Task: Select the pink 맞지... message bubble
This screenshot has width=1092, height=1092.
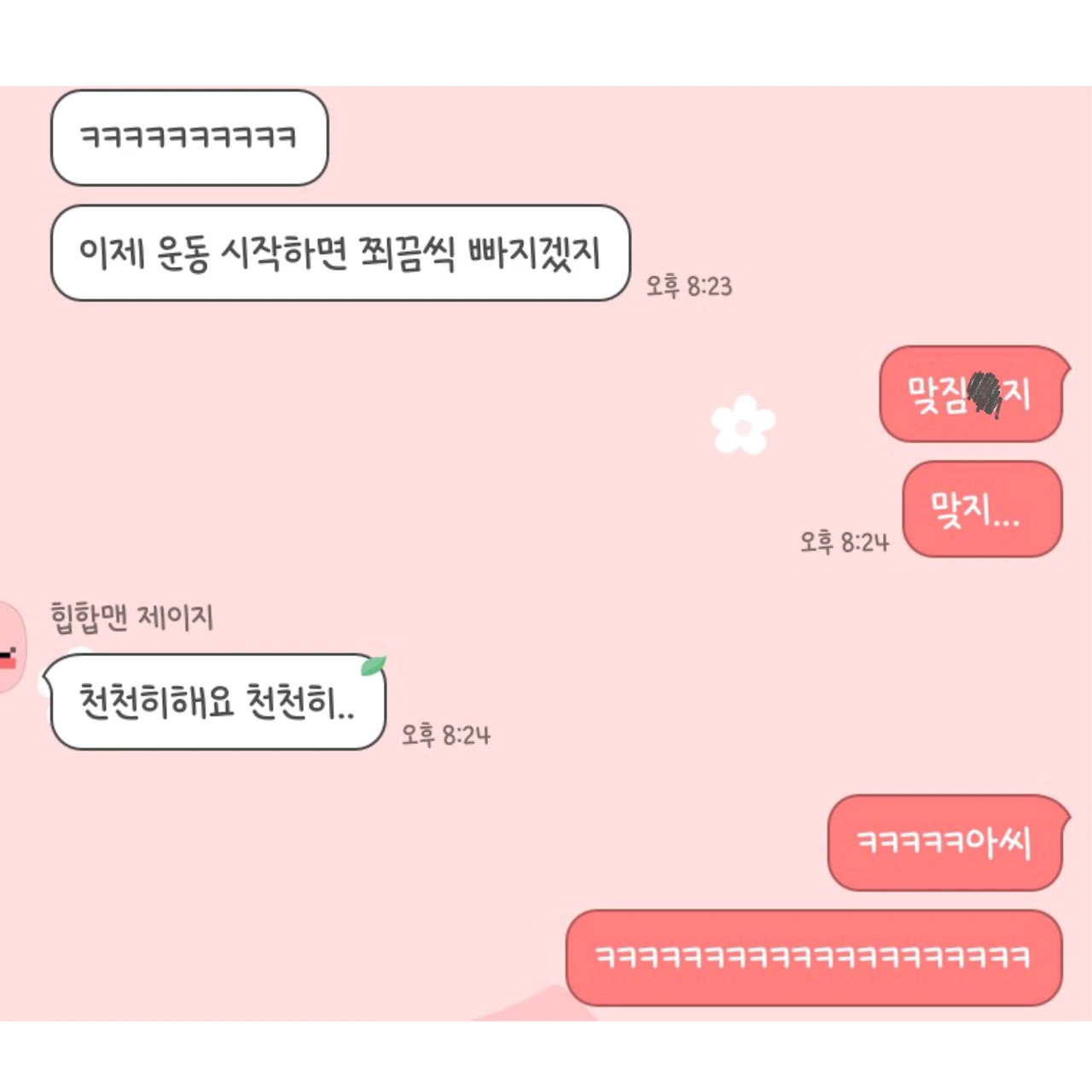Action: pyautogui.click(x=983, y=509)
